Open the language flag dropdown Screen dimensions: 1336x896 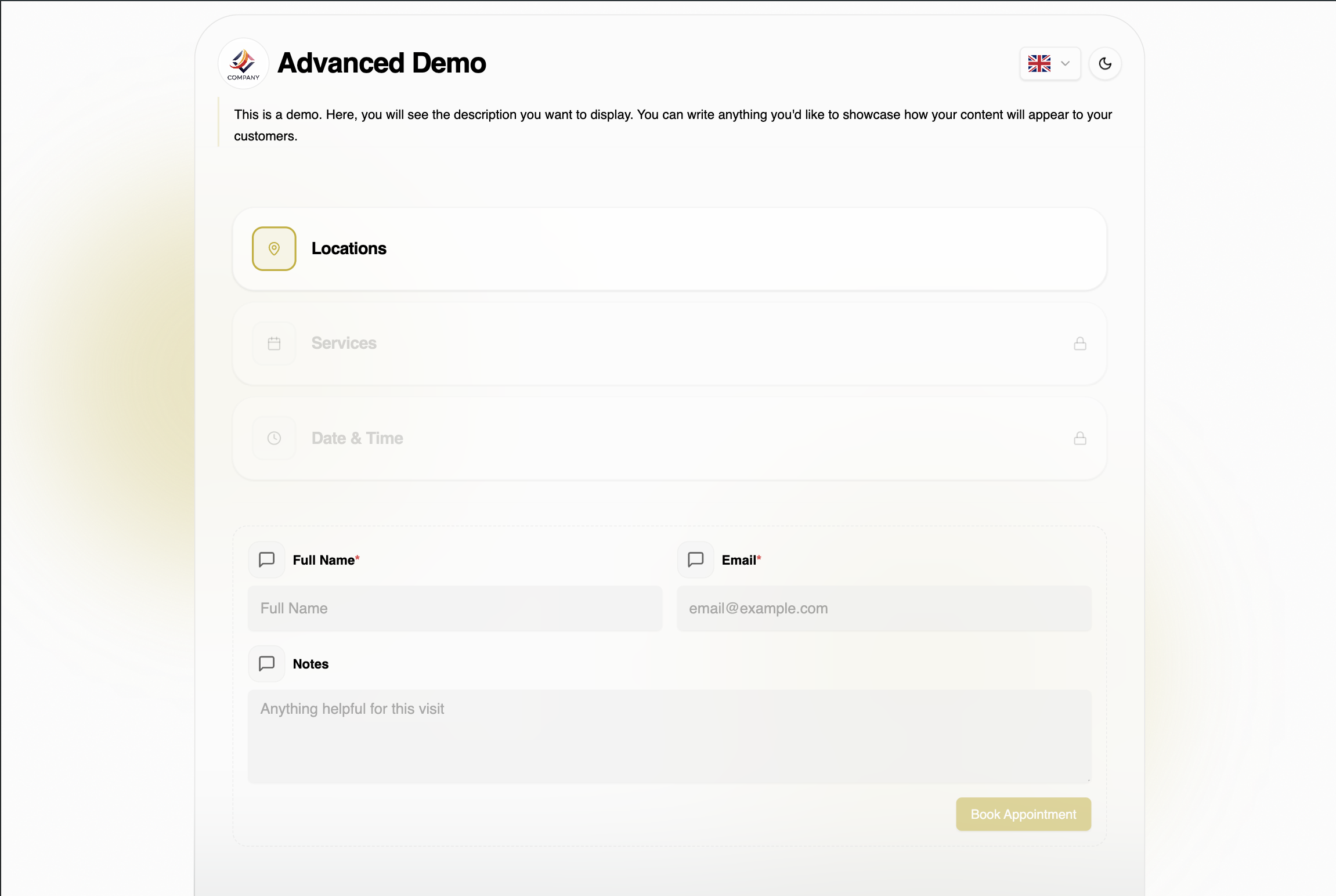pos(1050,63)
